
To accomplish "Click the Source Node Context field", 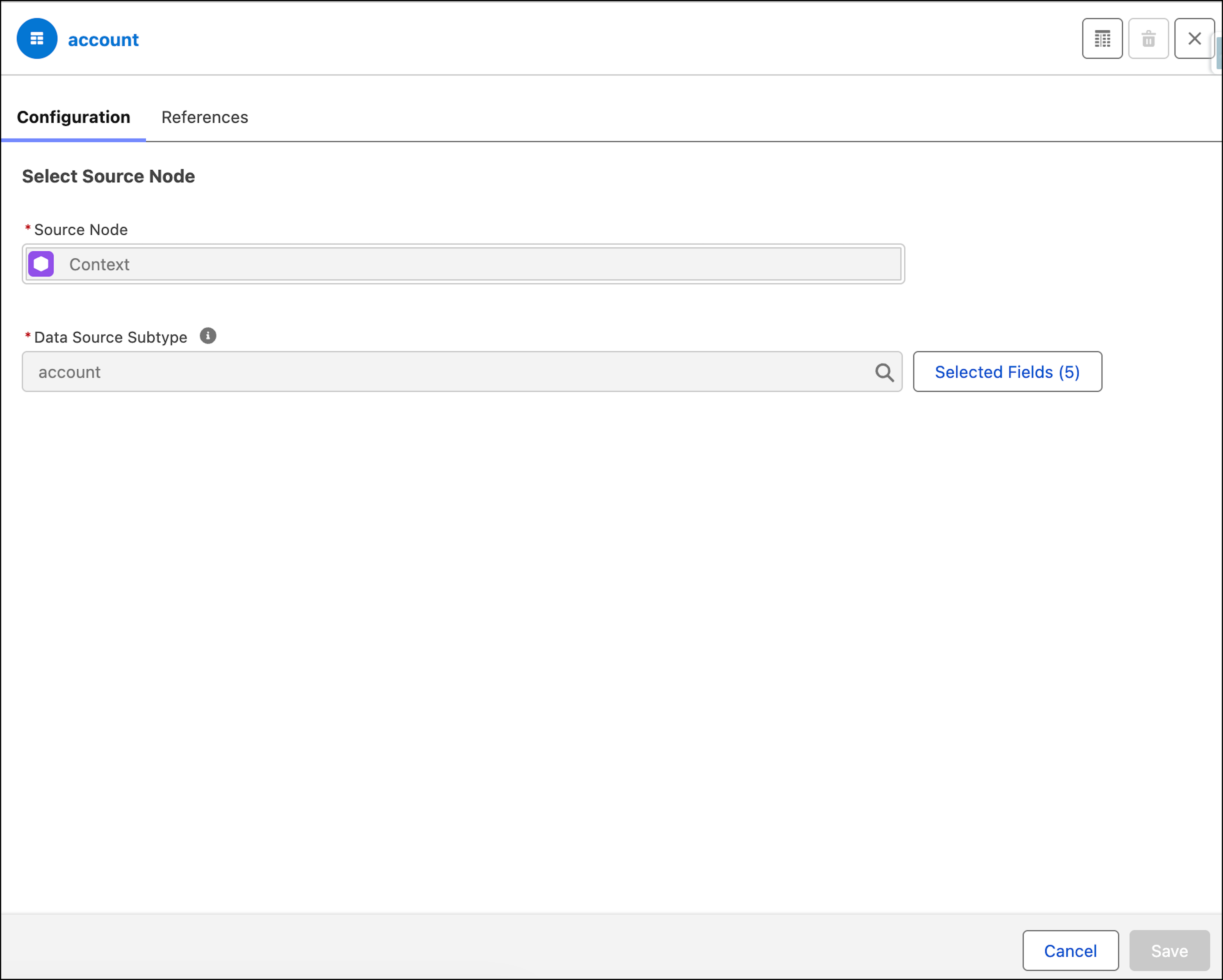I will point(463,264).
